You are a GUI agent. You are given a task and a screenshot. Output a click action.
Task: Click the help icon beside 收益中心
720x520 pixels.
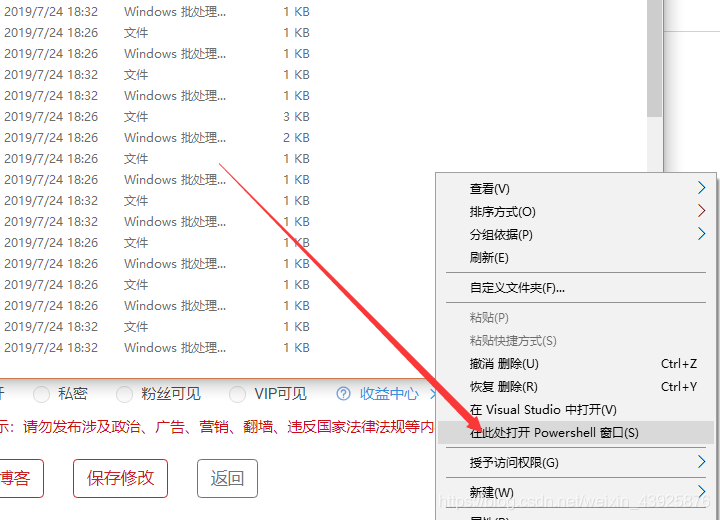343,394
